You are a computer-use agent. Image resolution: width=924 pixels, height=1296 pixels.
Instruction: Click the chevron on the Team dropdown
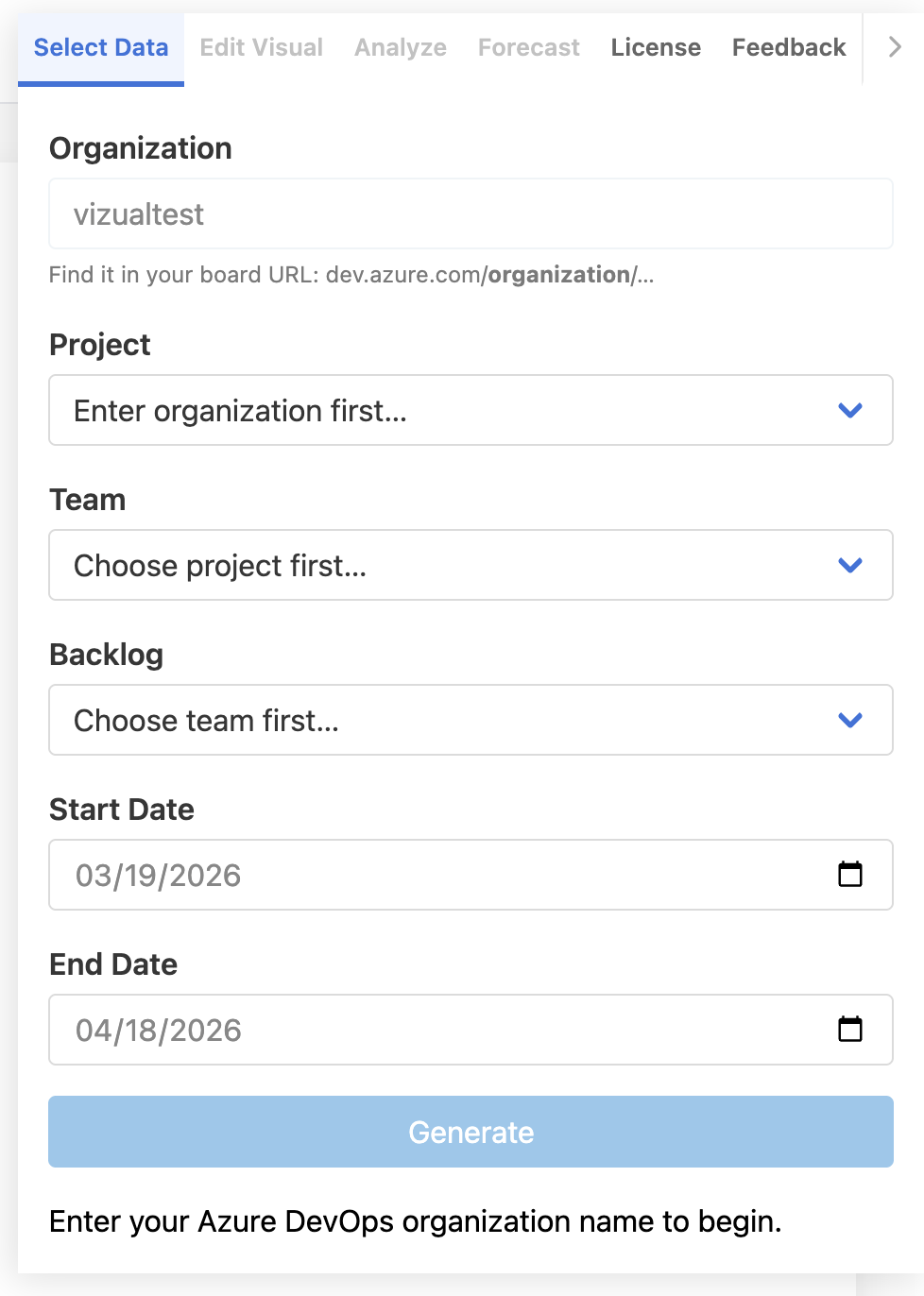(849, 565)
